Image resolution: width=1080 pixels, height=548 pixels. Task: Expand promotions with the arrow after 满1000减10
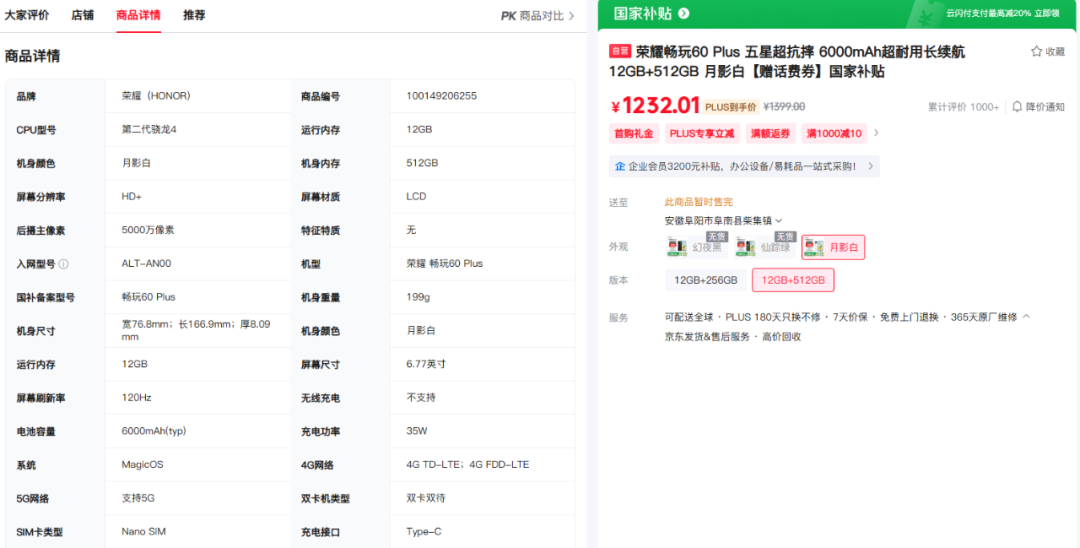pos(876,133)
